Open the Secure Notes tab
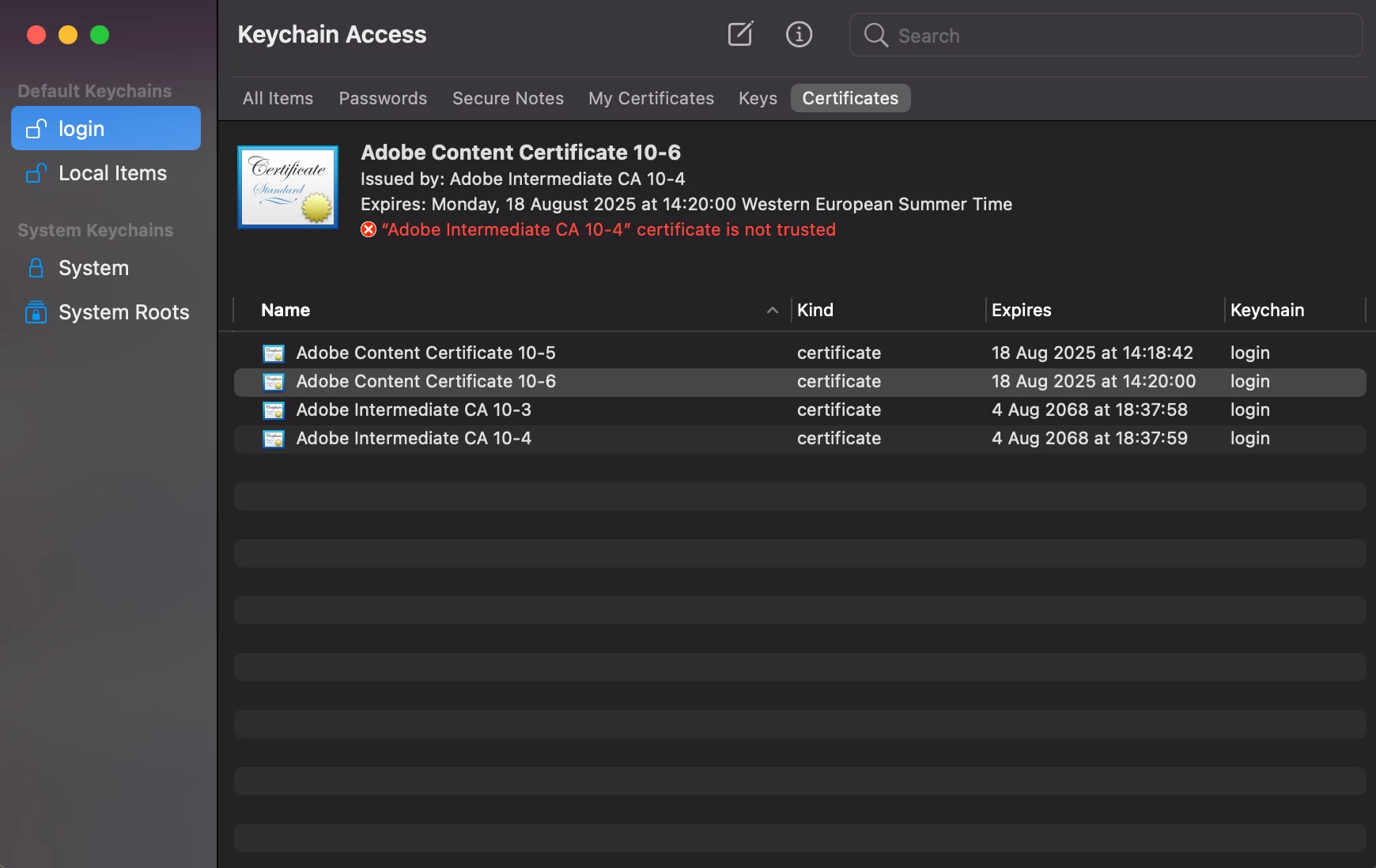Image resolution: width=1376 pixels, height=868 pixels. (x=508, y=98)
